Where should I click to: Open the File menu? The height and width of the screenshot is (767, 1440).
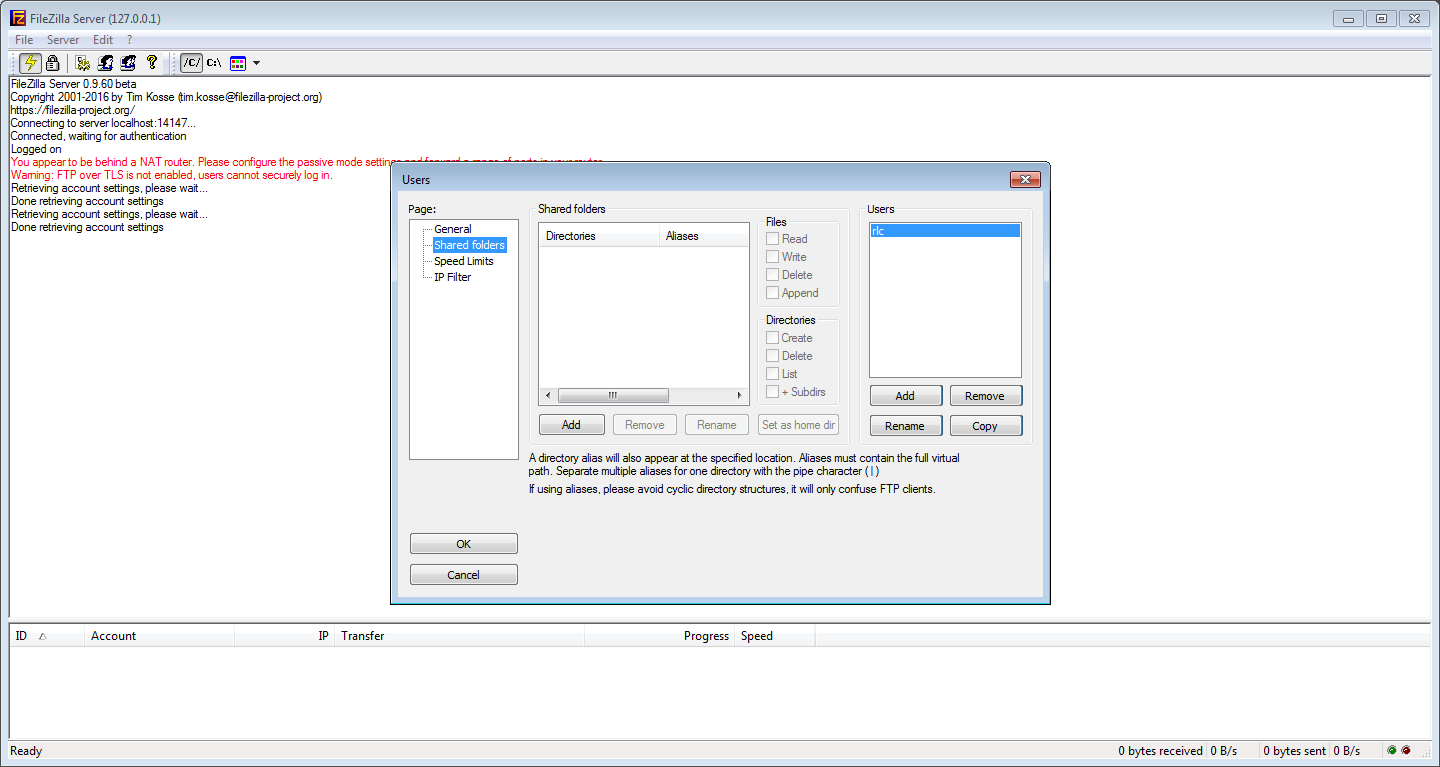point(24,40)
